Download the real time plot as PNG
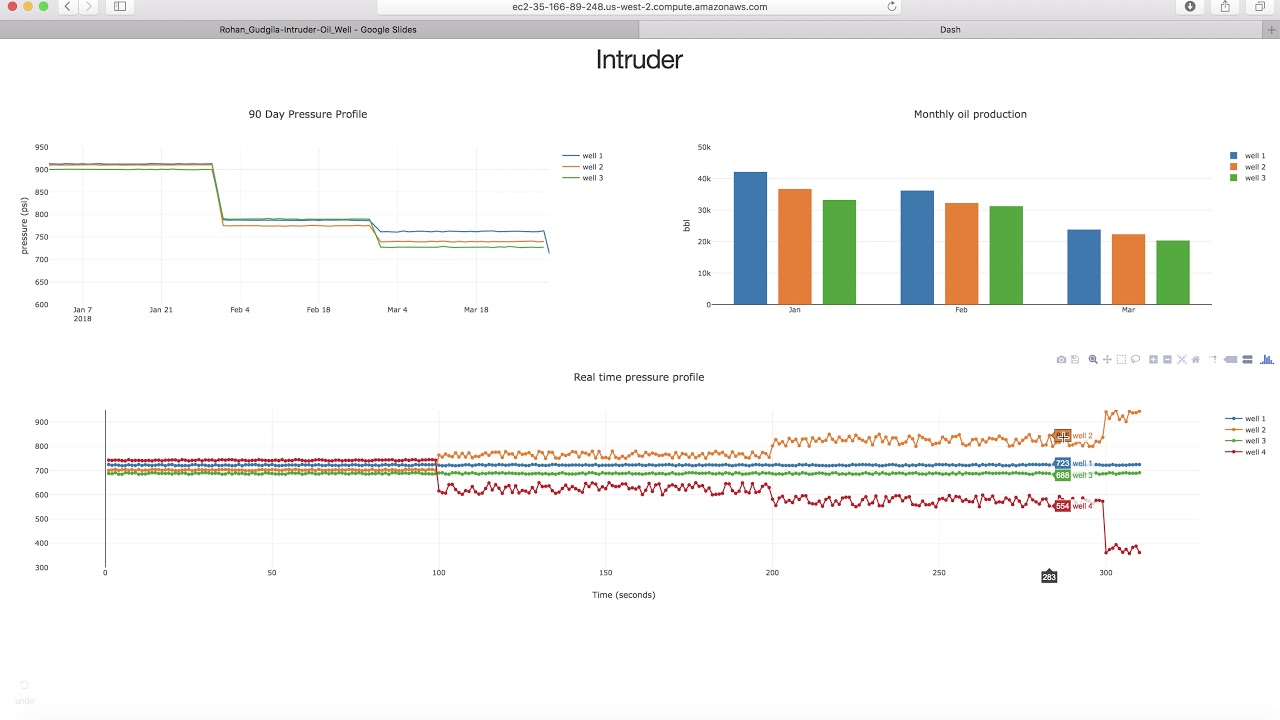Viewport: 1280px width, 720px height. tap(1061, 360)
